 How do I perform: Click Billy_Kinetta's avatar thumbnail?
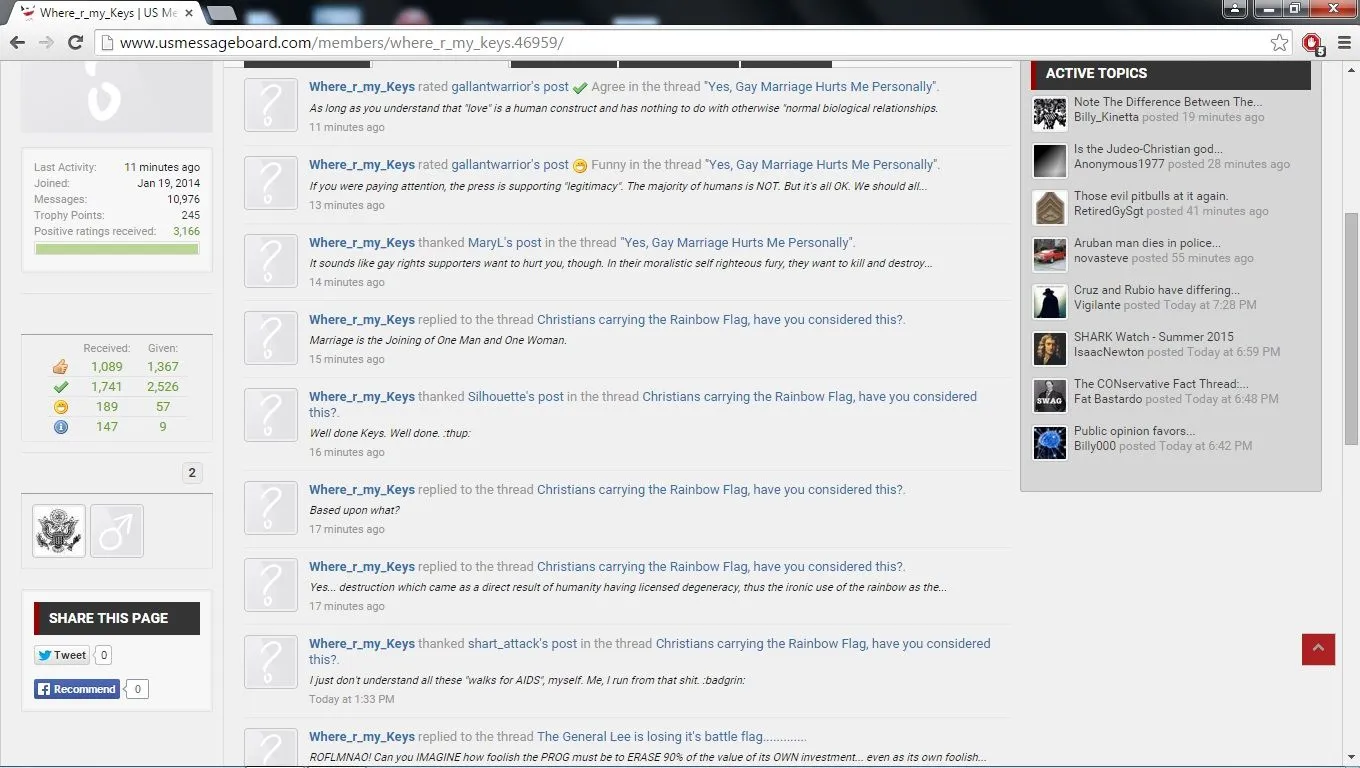(1049, 114)
